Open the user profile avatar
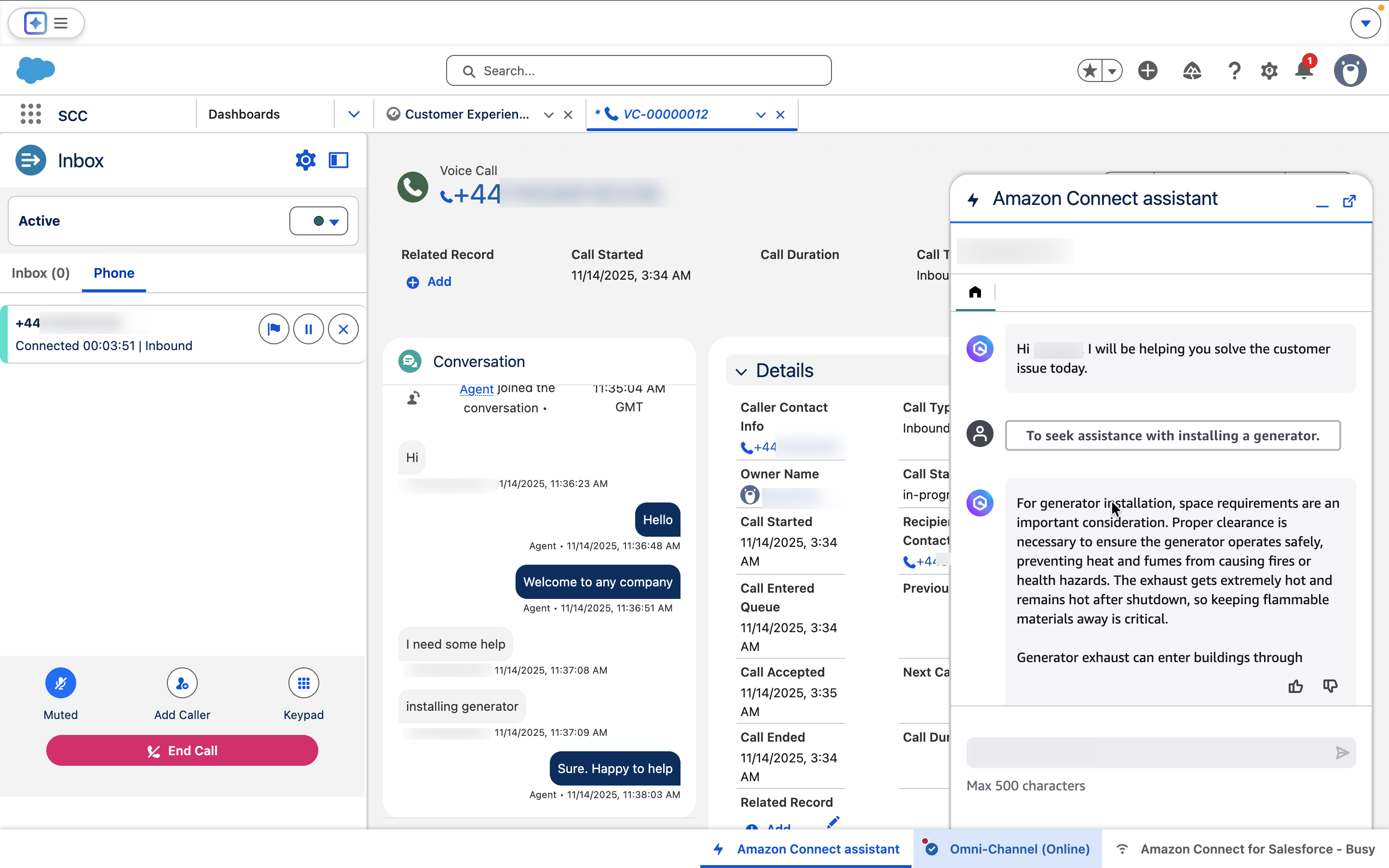 tap(1350, 70)
